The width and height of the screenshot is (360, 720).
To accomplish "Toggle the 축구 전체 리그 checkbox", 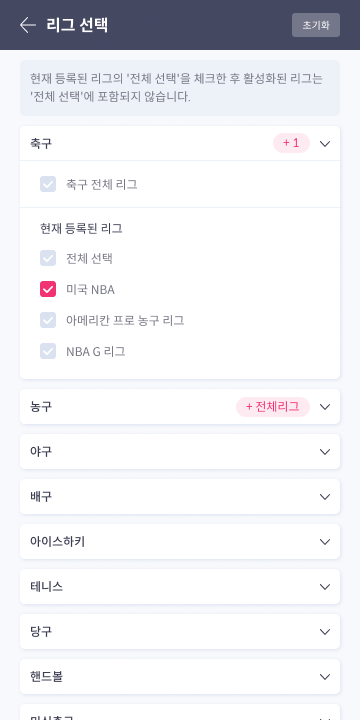I will tap(48, 184).
